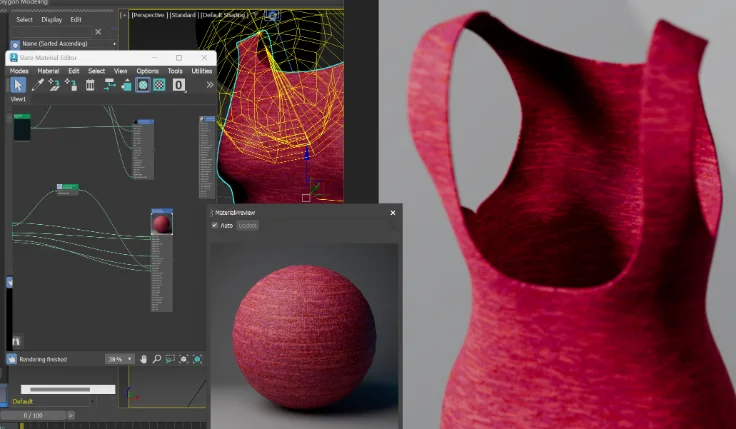Sort by Name (Sorted Ascending) column header

(69, 44)
